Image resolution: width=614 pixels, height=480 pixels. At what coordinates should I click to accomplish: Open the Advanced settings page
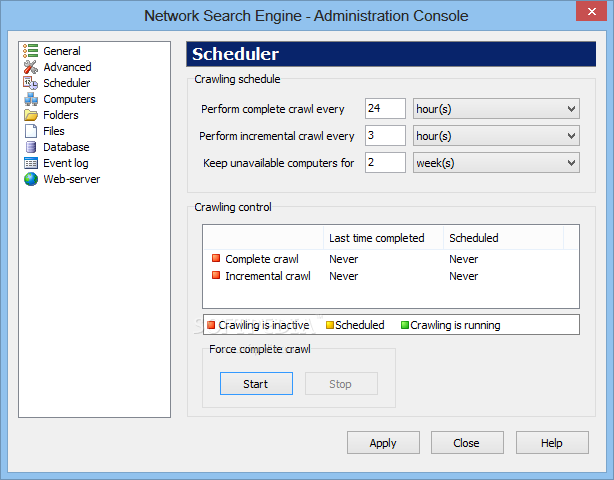[x=67, y=67]
